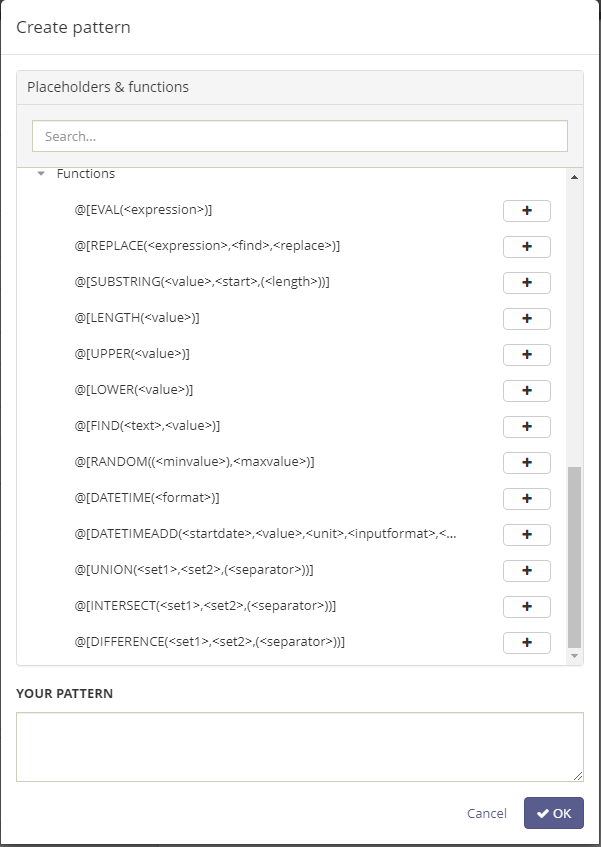Collapse the Functions tree section
The image size is (601, 847).
click(41, 173)
